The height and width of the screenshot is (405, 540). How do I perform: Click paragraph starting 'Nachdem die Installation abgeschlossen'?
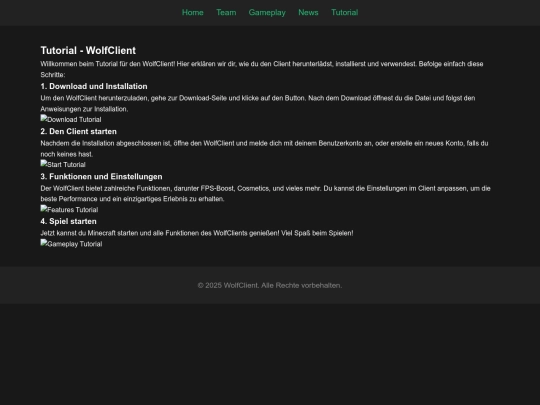pos(264,148)
